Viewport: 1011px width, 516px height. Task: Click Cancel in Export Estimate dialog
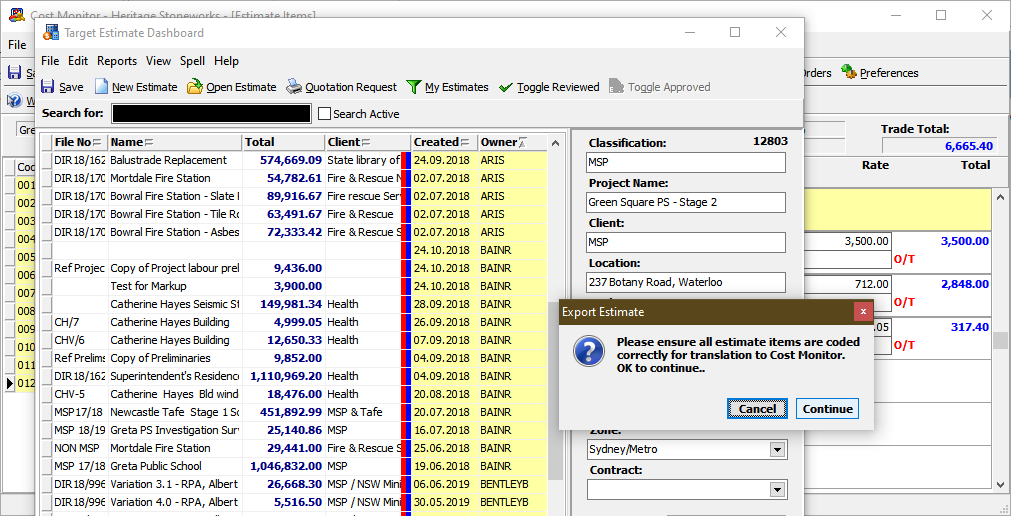757,408
